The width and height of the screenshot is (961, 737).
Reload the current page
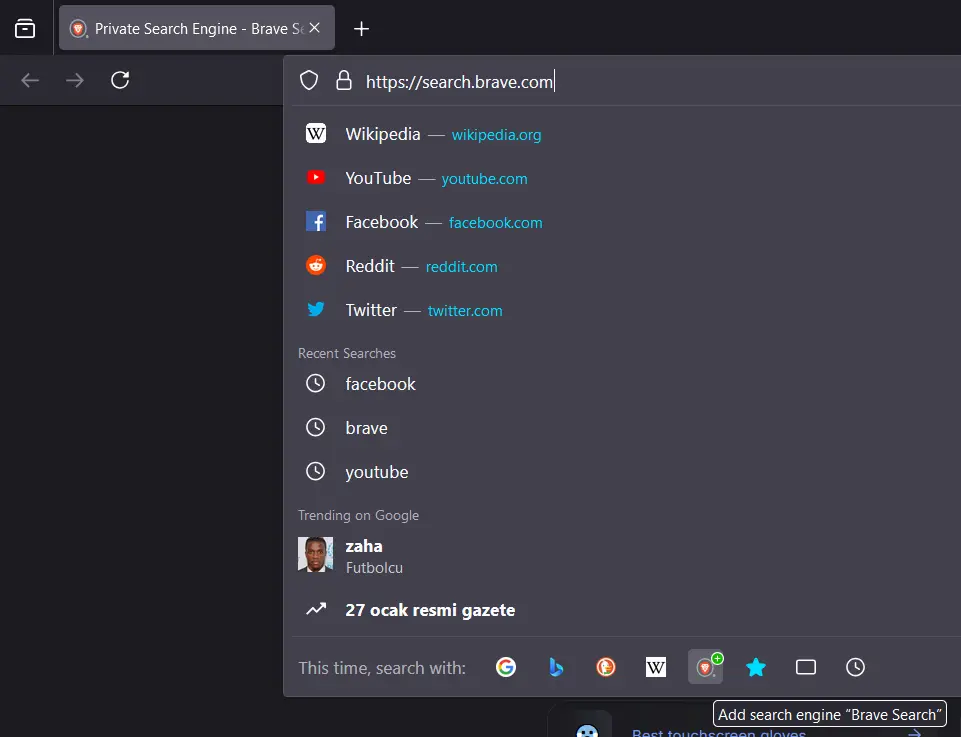coord(120,80)
